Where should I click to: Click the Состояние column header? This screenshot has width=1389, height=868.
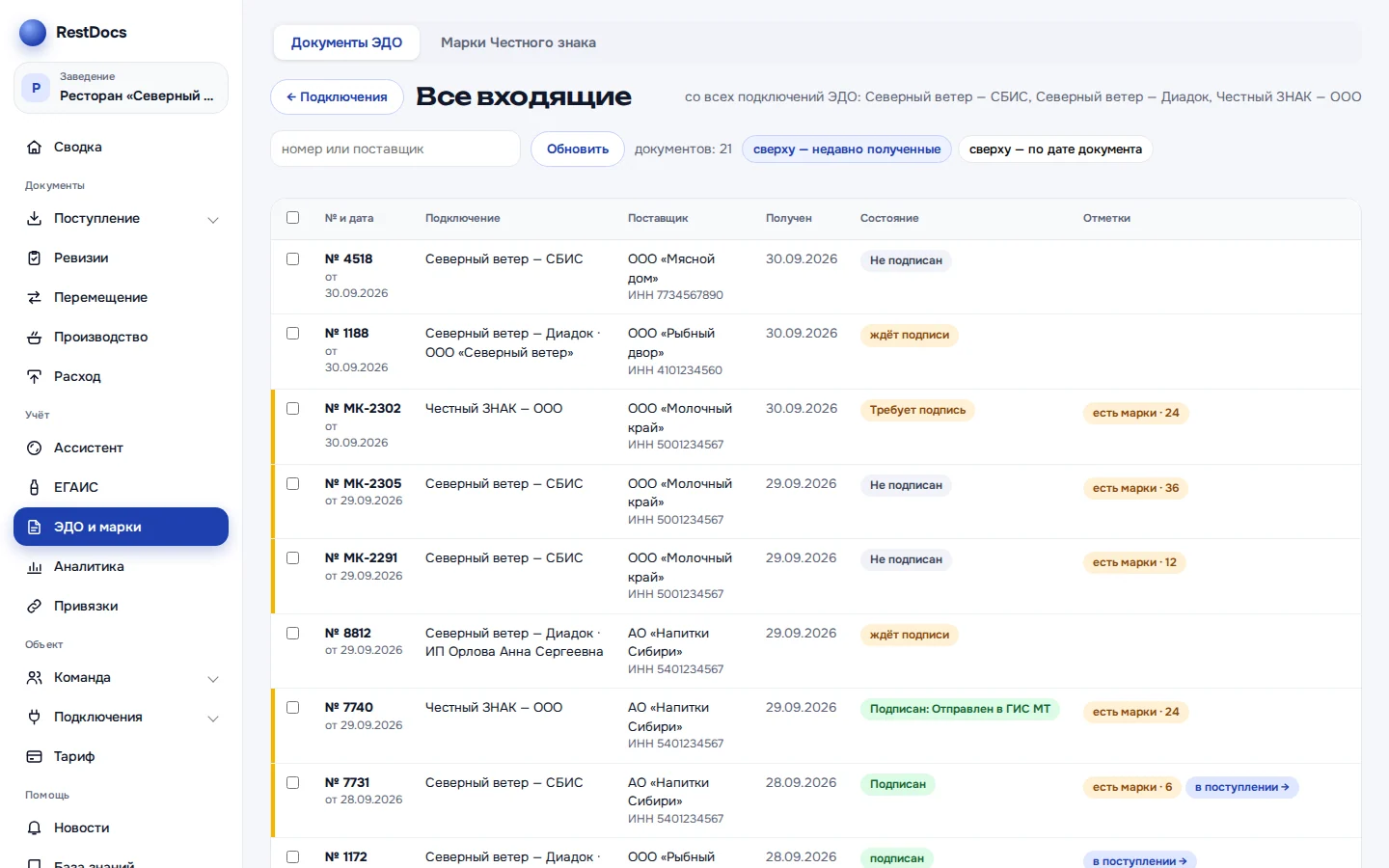coord(889,219)
